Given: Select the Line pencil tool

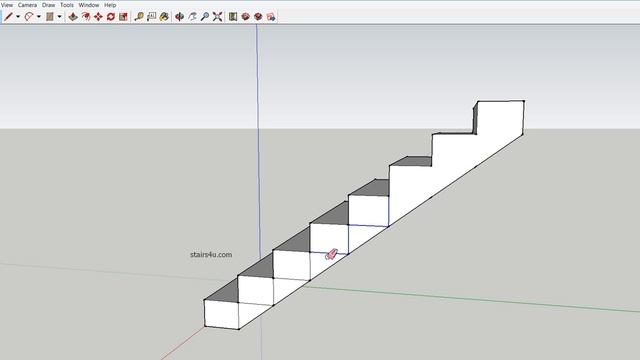Looking at the screenshot, I should click(x=8, y=17).
